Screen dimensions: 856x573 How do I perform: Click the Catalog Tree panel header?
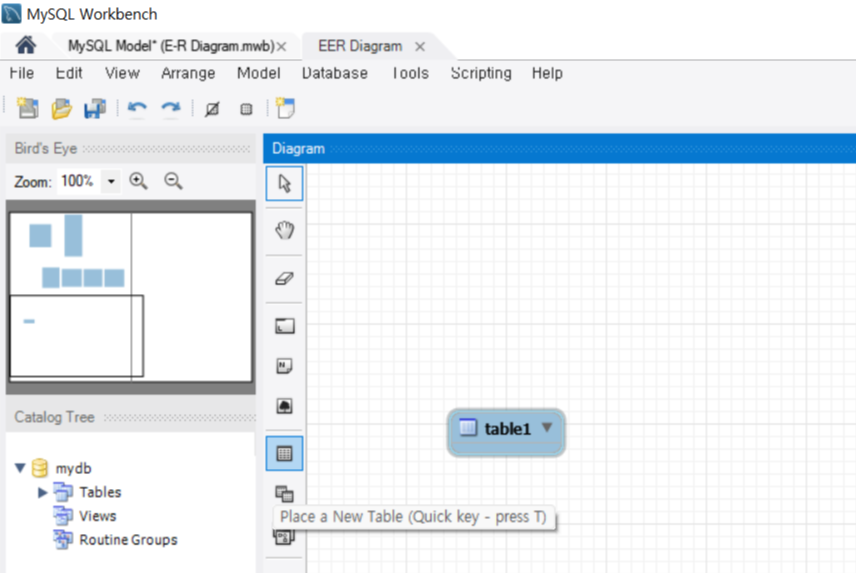(130, 417)
